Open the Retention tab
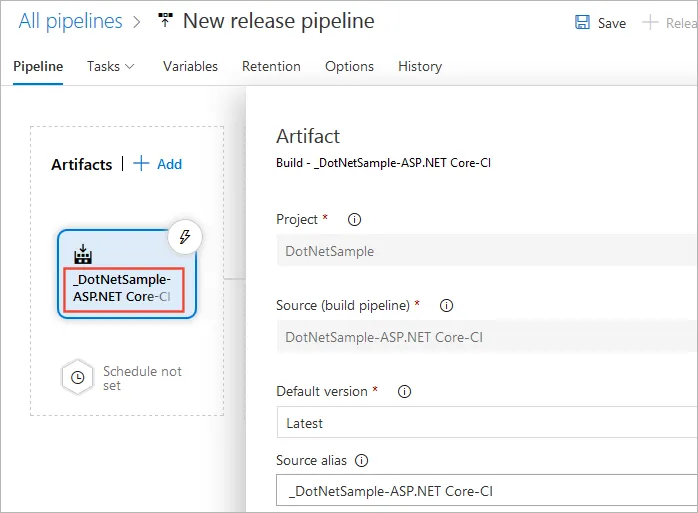 pos(271,67)
